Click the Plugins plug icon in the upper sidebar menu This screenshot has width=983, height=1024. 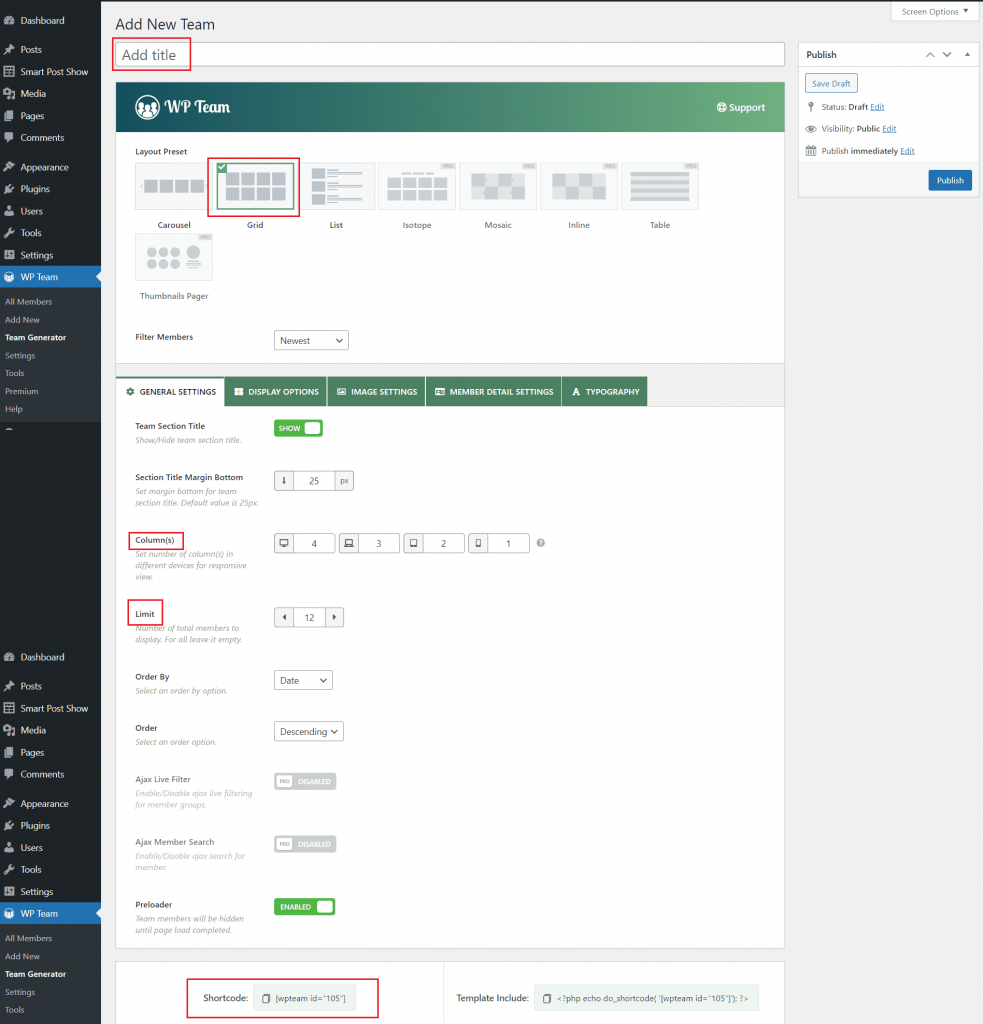click(9, 189)
